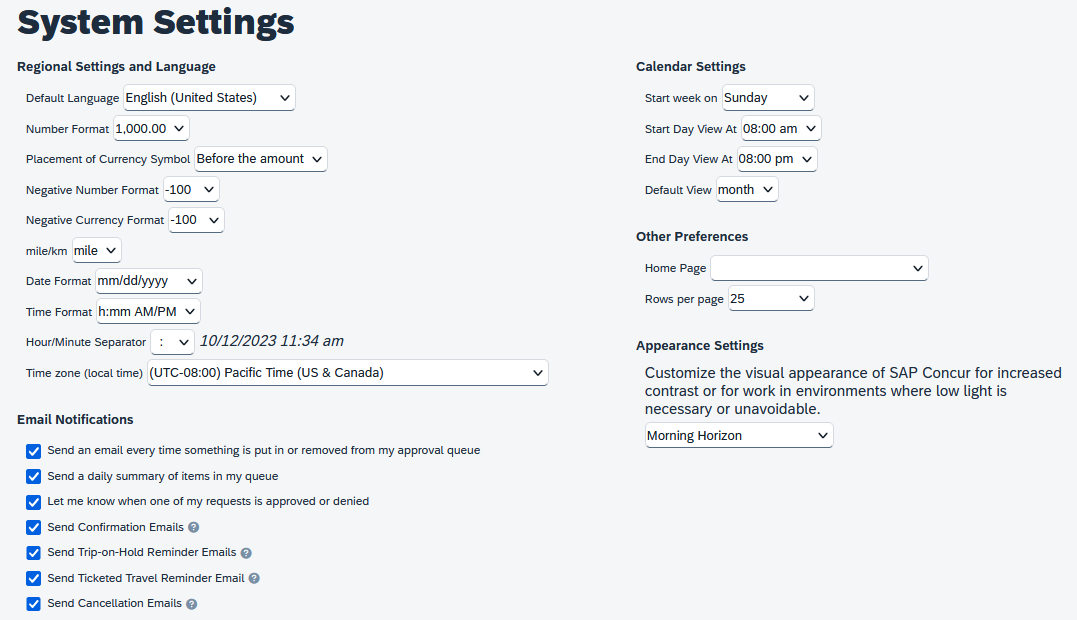Viewport: 1077px width, 620px height.
Task: Click the Calendar Settings heading
Action: tap(690, 67)
